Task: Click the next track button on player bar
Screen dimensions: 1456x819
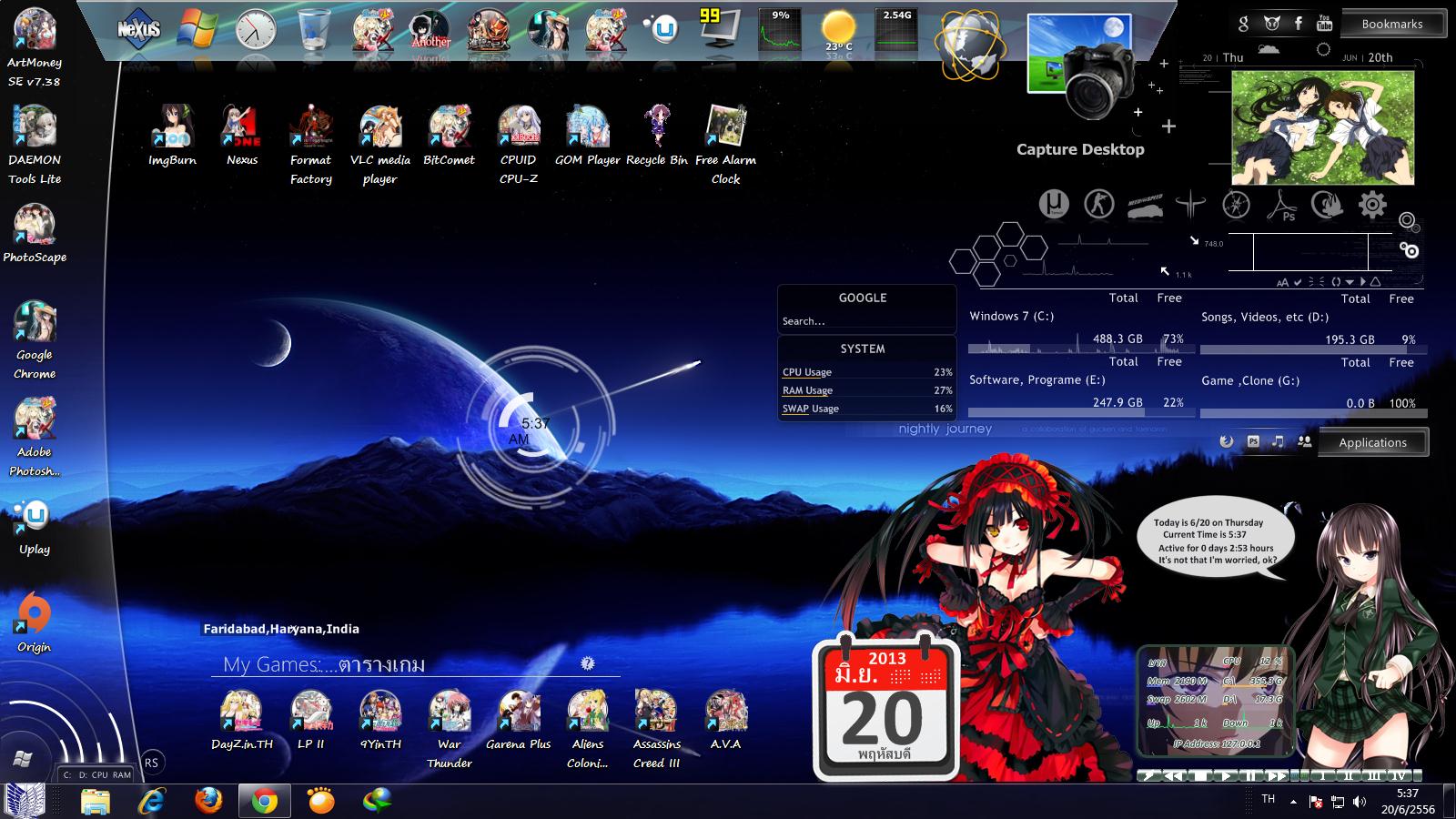Action: click(x=1277, y=776)
